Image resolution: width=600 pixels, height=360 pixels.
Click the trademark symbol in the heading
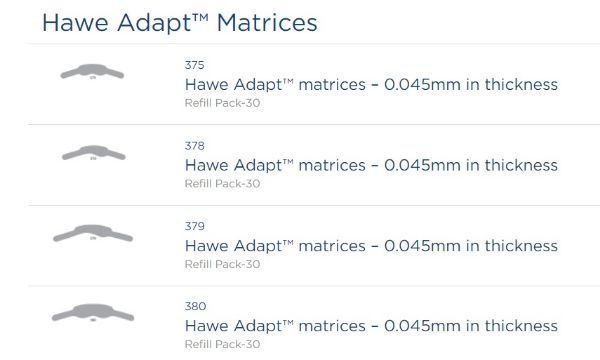point(200,17)
